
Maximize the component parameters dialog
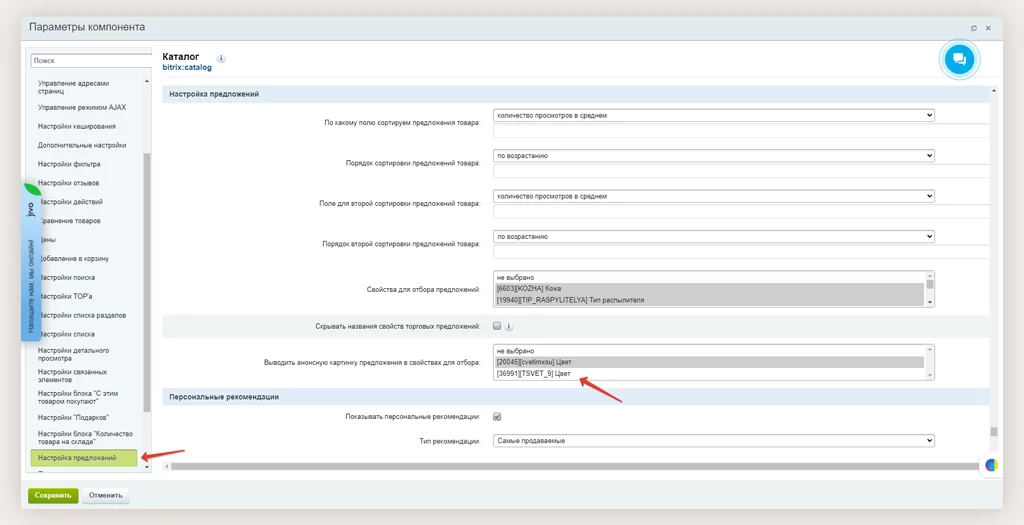pos(974,28)
